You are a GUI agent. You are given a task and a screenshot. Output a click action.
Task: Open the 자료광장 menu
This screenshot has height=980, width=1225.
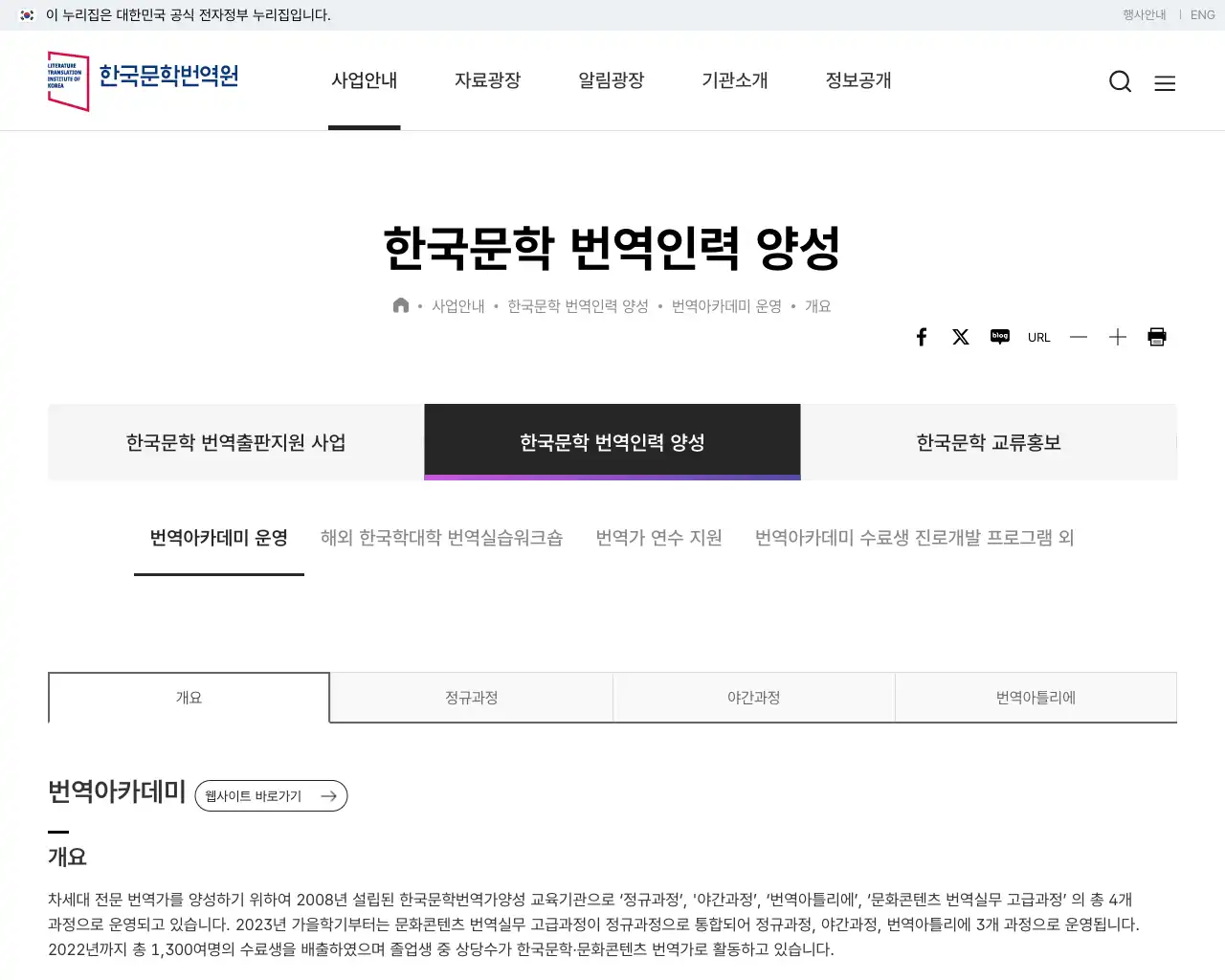(487, 81)
